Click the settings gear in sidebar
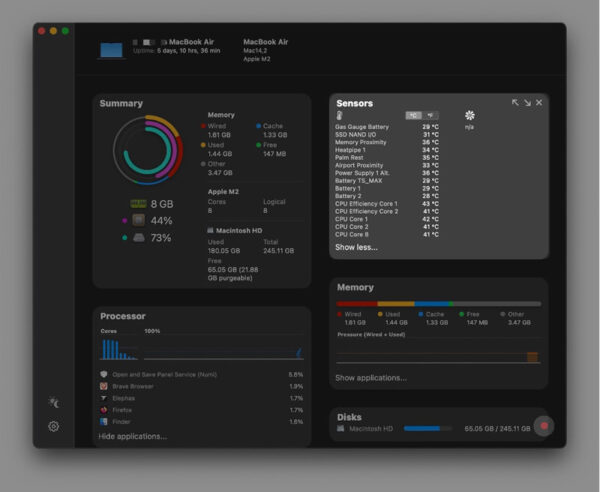The image size is (600, 492). pos(54,426)
